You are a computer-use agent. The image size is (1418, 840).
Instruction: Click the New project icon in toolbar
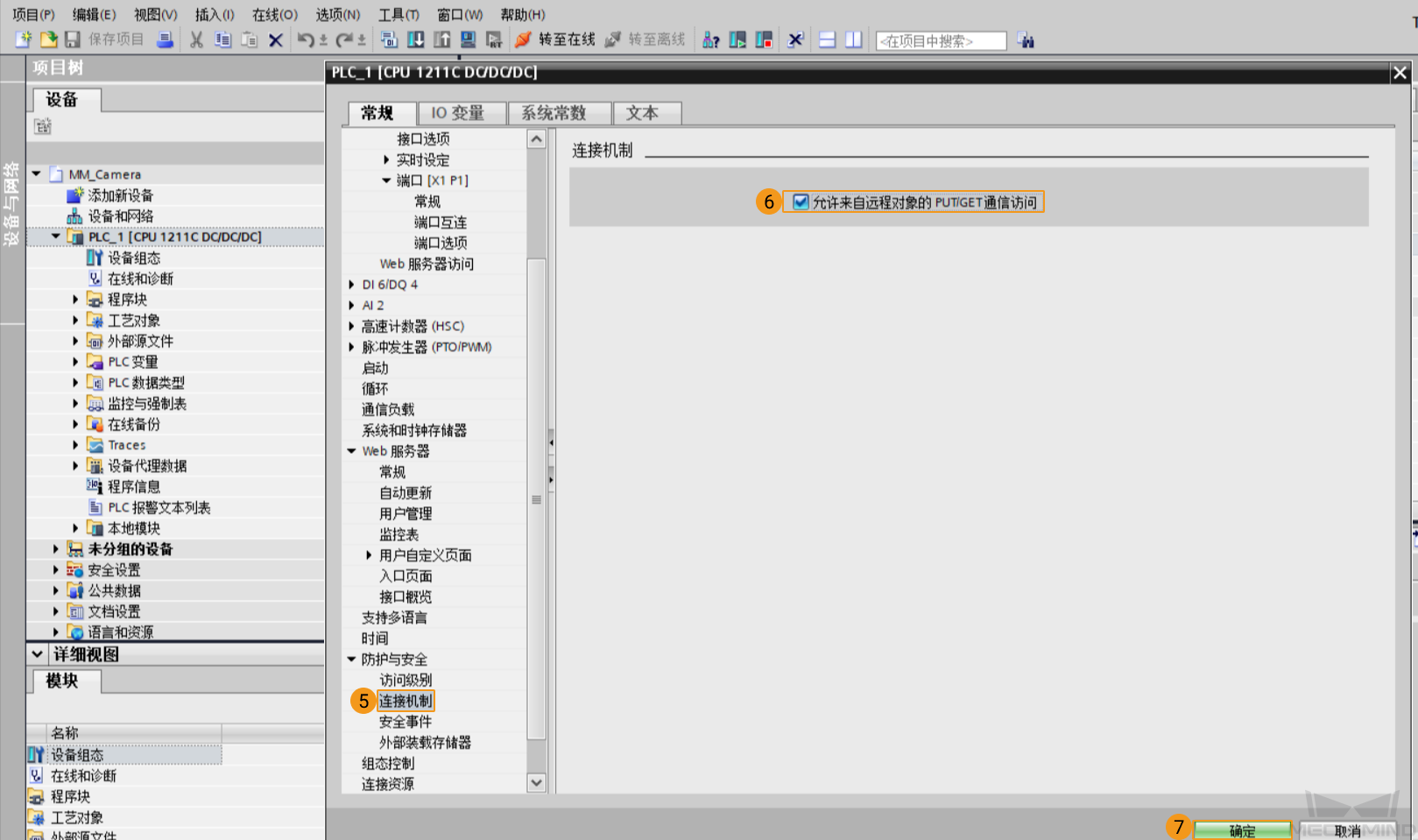tap(24, 39)
